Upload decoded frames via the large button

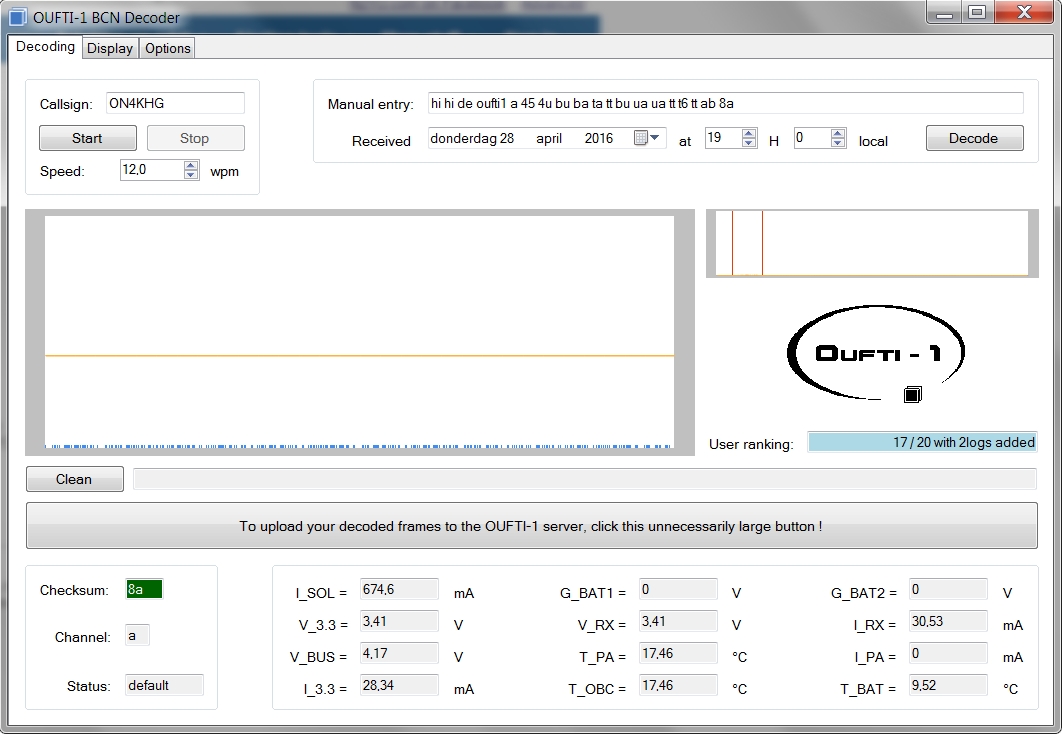click(531, 526)
